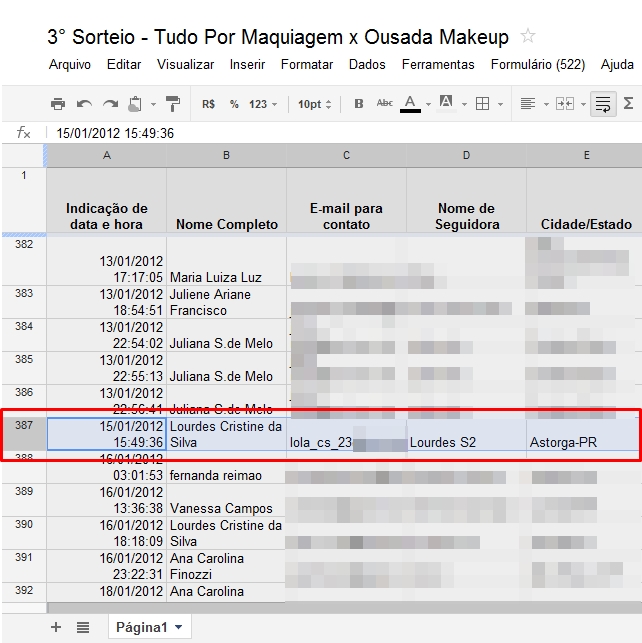
Task: Undo the last action
Action: 84,104
